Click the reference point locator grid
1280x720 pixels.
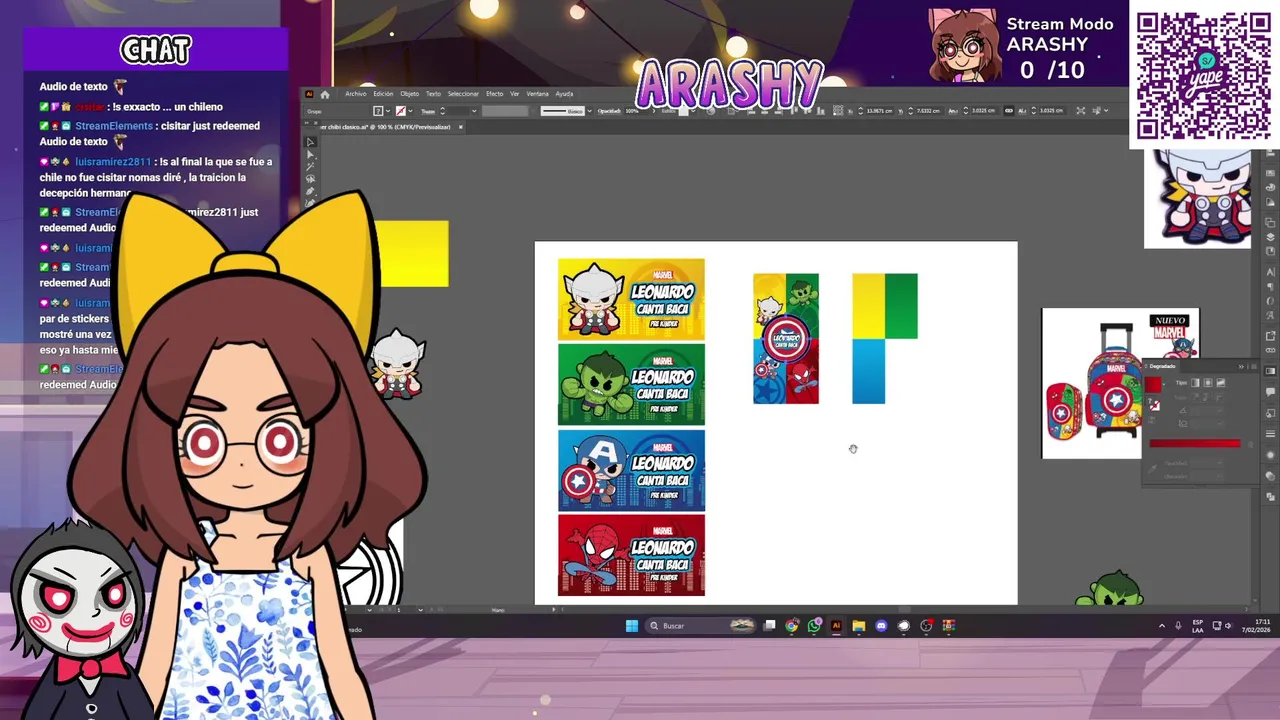pyautogui.click(x=838, y=111)
